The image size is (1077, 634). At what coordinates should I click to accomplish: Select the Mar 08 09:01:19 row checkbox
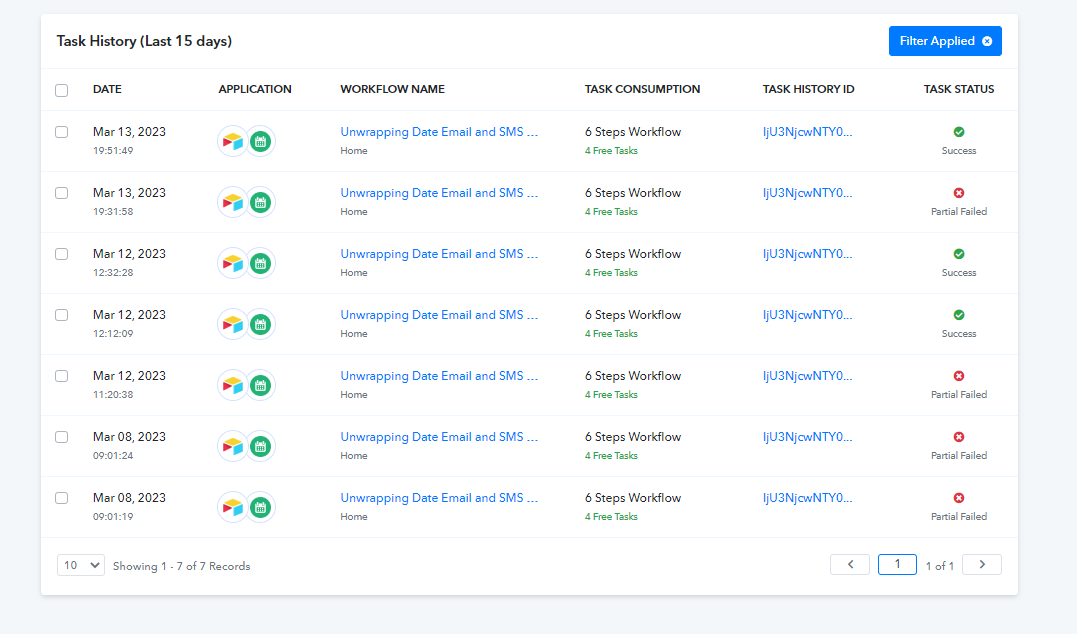(x=62, y=498)
